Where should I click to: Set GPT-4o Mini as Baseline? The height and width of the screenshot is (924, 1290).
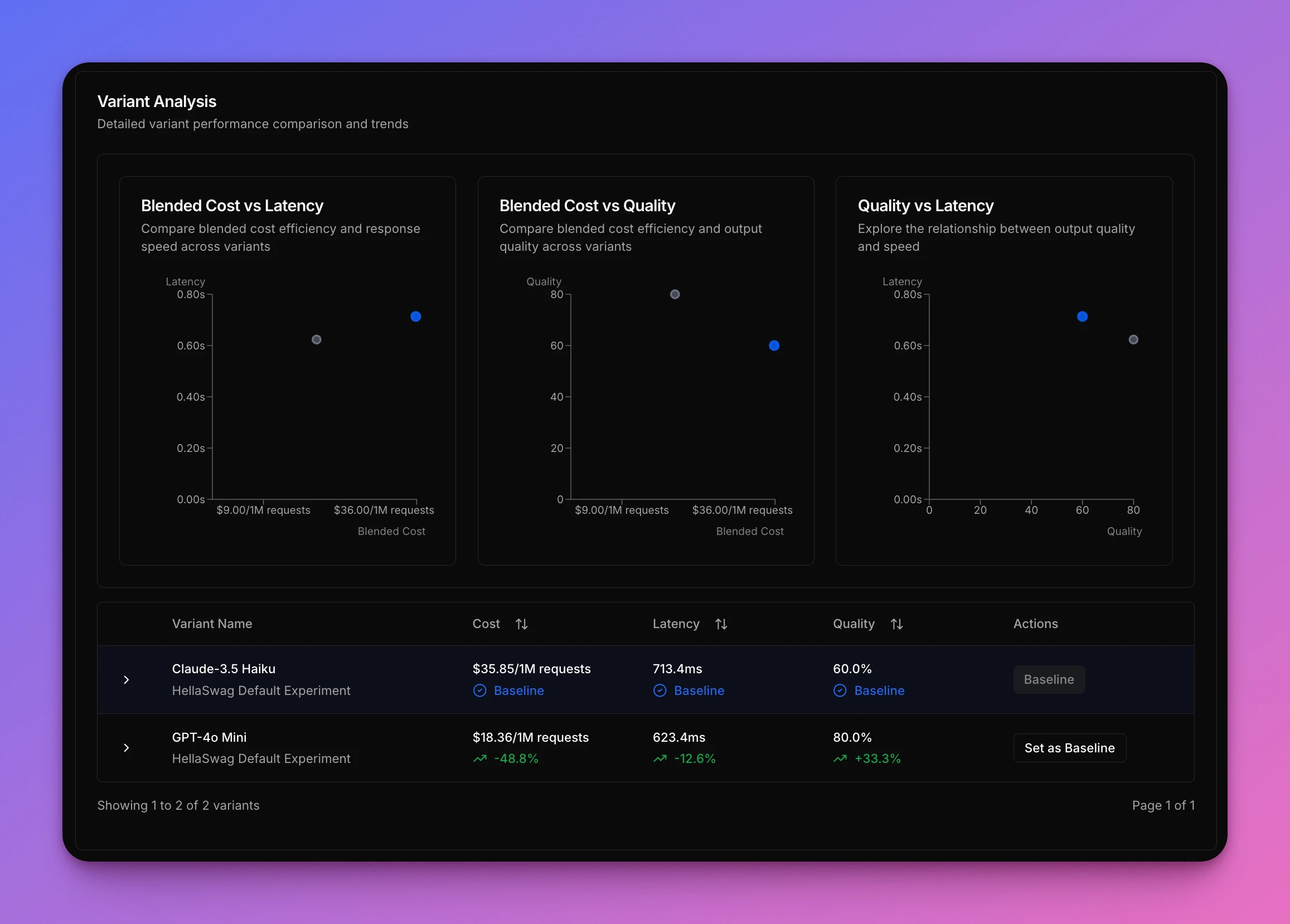tap(1070, 748)
